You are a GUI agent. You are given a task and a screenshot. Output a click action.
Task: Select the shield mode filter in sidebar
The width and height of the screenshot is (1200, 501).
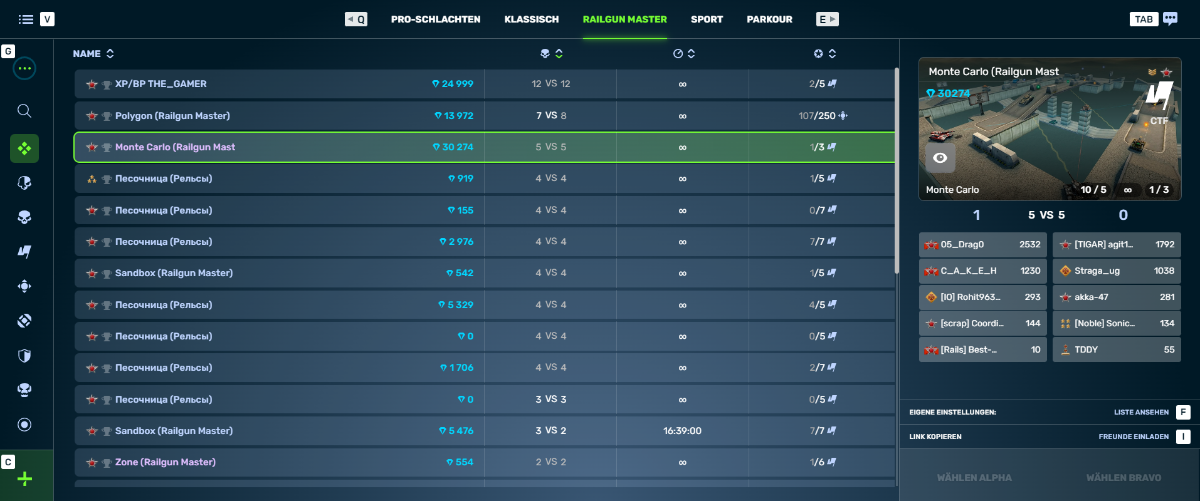(x=25, y=355)
